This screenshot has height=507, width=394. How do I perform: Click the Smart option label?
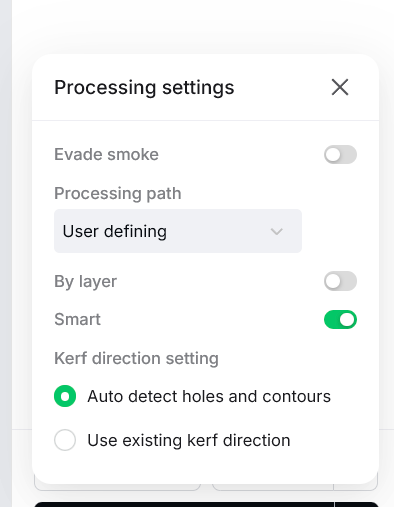point(77,319)
